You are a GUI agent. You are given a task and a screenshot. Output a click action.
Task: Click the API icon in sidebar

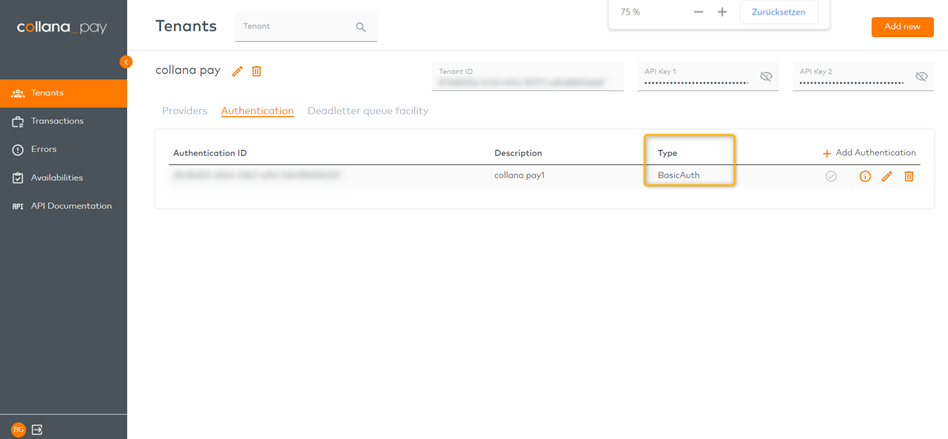[18, 206]
